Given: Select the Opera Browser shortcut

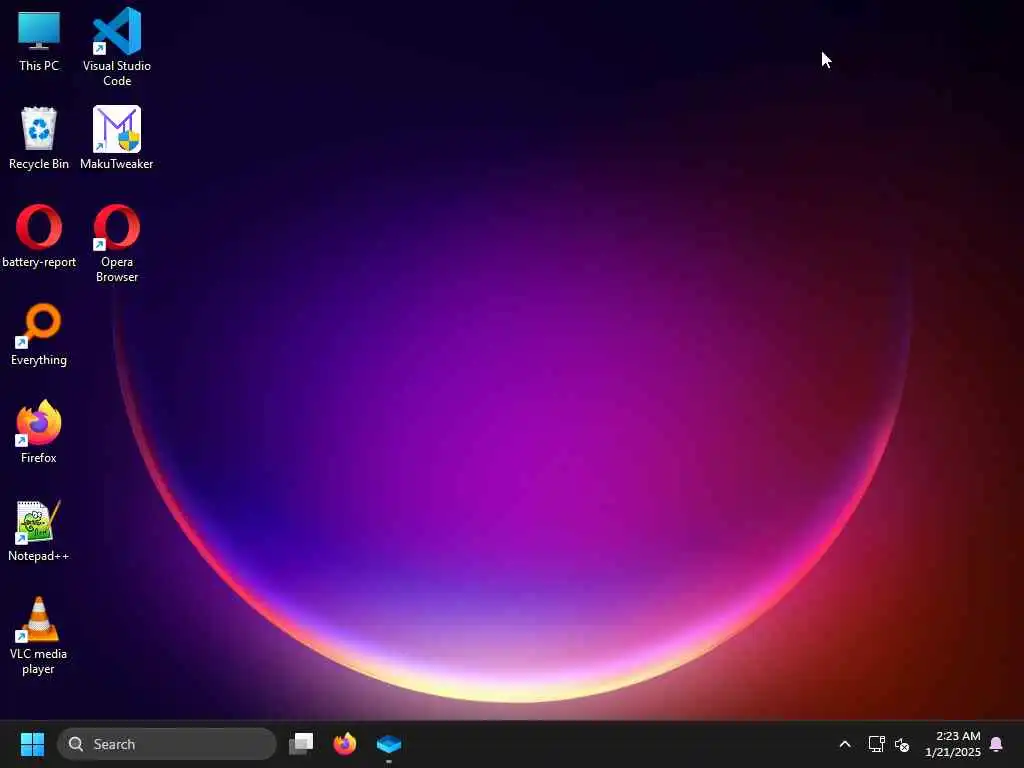Looking at the screenshot, I should point(117,244).
